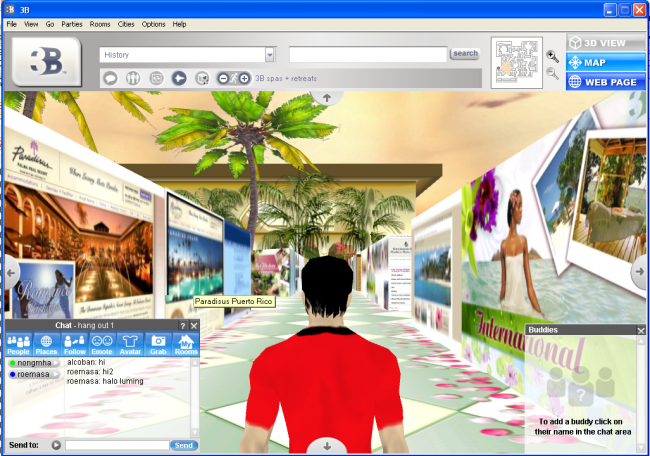Click the chat message input field
The height and width of the screenshot is (456, 650).
116,445
